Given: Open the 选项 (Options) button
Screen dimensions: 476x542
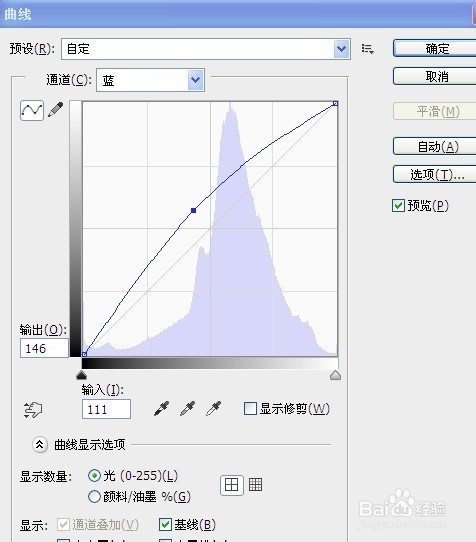Looking at the screenshot, I should pyautogui.click(x=435, y=174).
